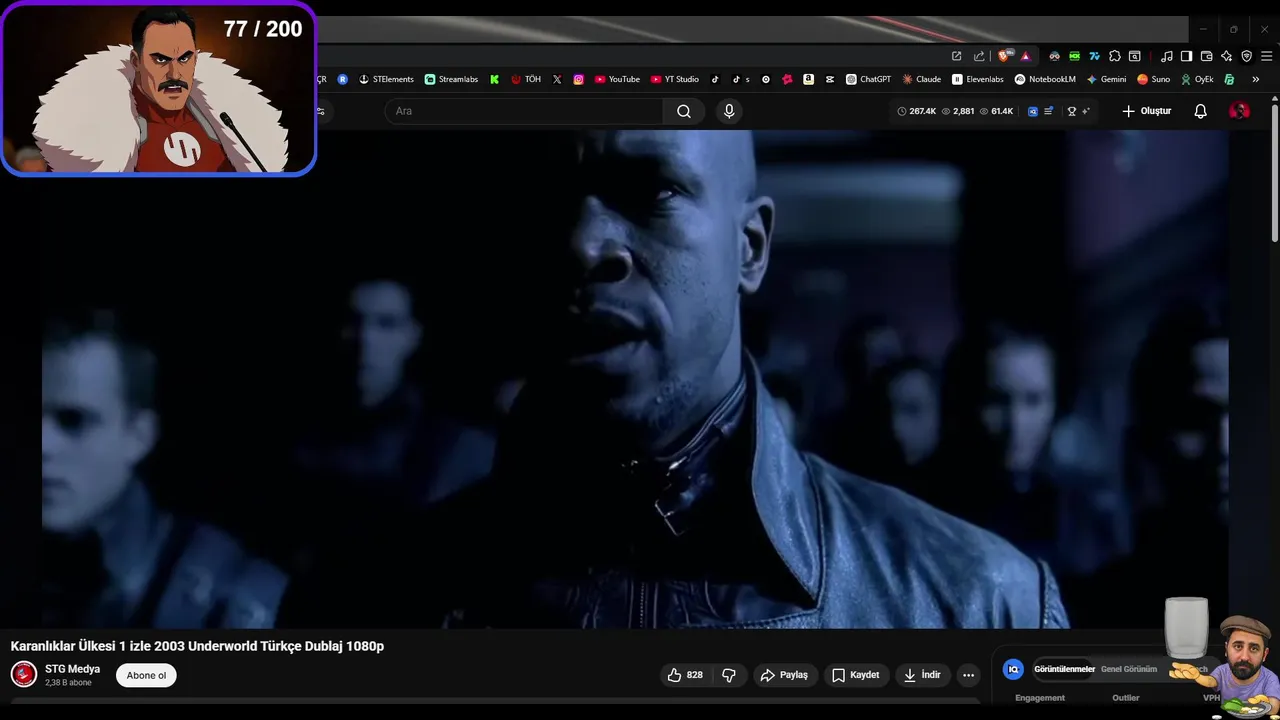Screen dimensions: 1280x720
Task: Like the video (828)
Action: (685, 675)
